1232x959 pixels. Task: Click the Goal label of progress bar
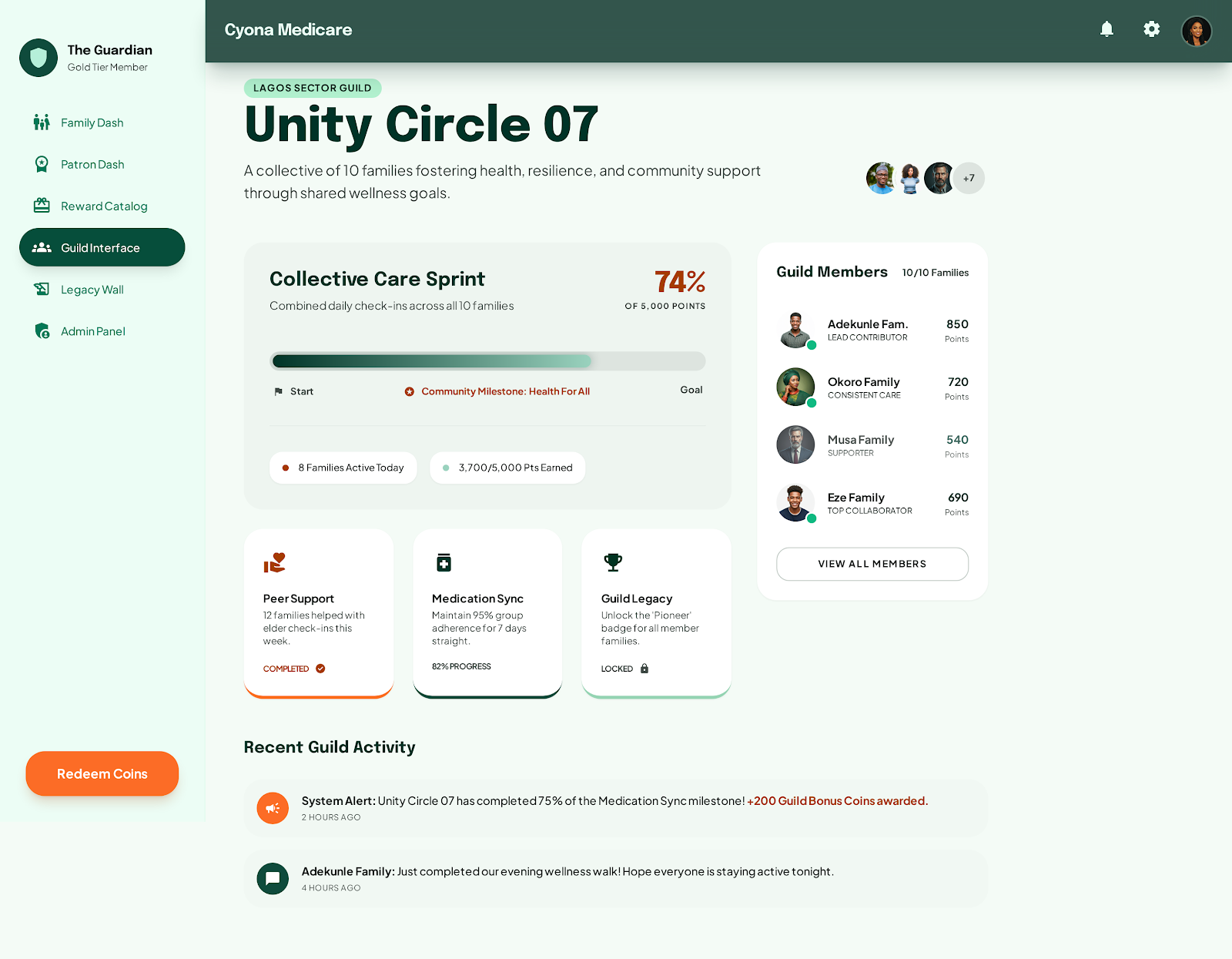[691, 390]
